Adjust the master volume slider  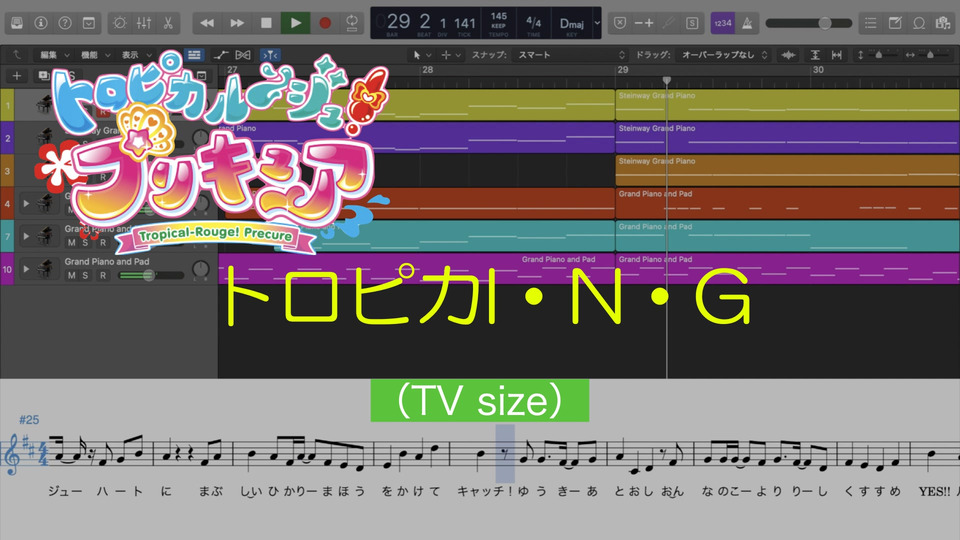tap(808, 23)
